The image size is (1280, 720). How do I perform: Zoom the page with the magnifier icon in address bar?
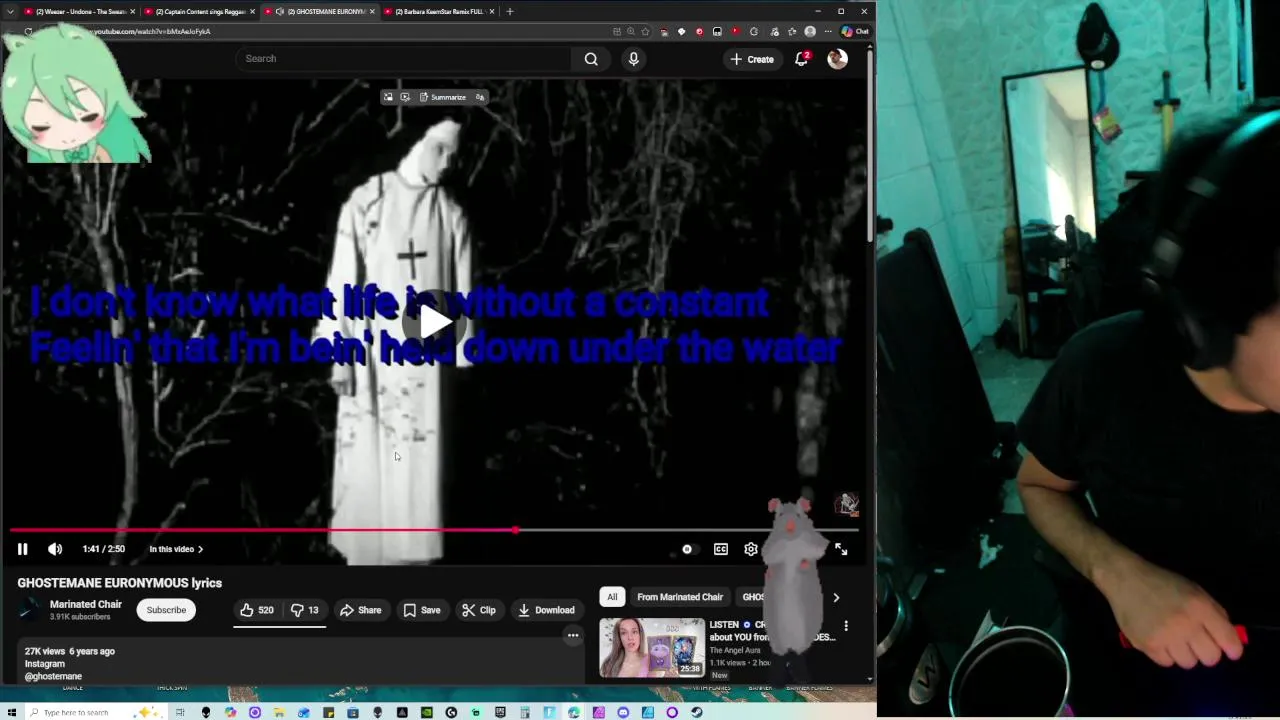click(x=631, y=31)
